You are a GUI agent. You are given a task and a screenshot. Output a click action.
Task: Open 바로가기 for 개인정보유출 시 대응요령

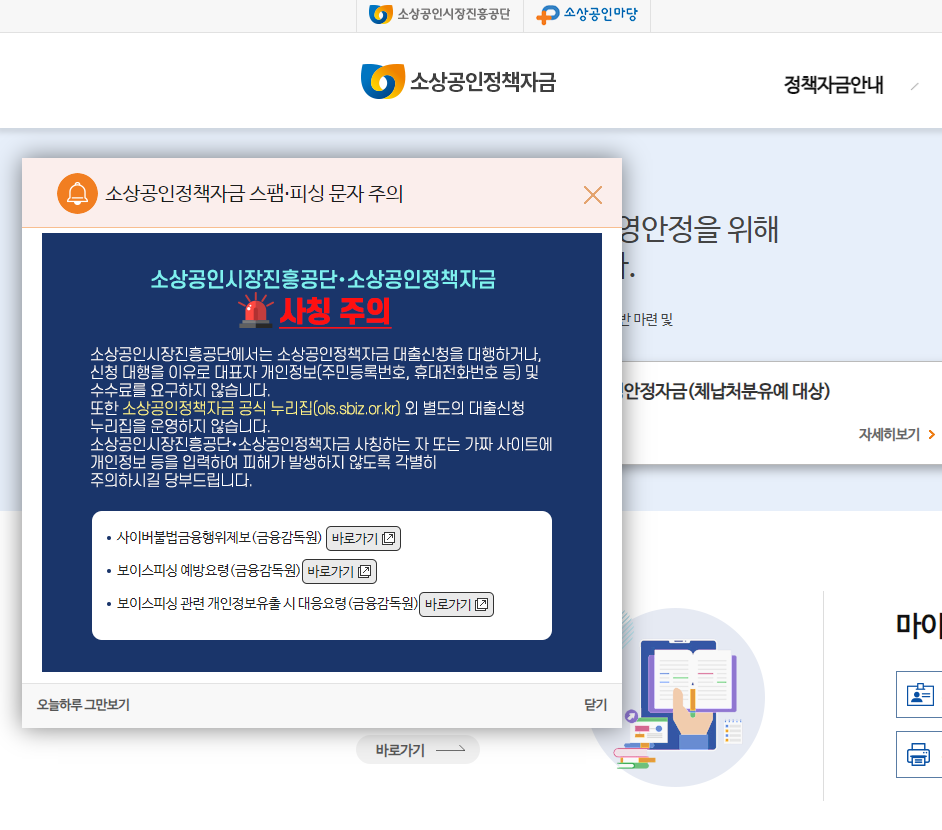pyautogui.click(x=456, y=604)
